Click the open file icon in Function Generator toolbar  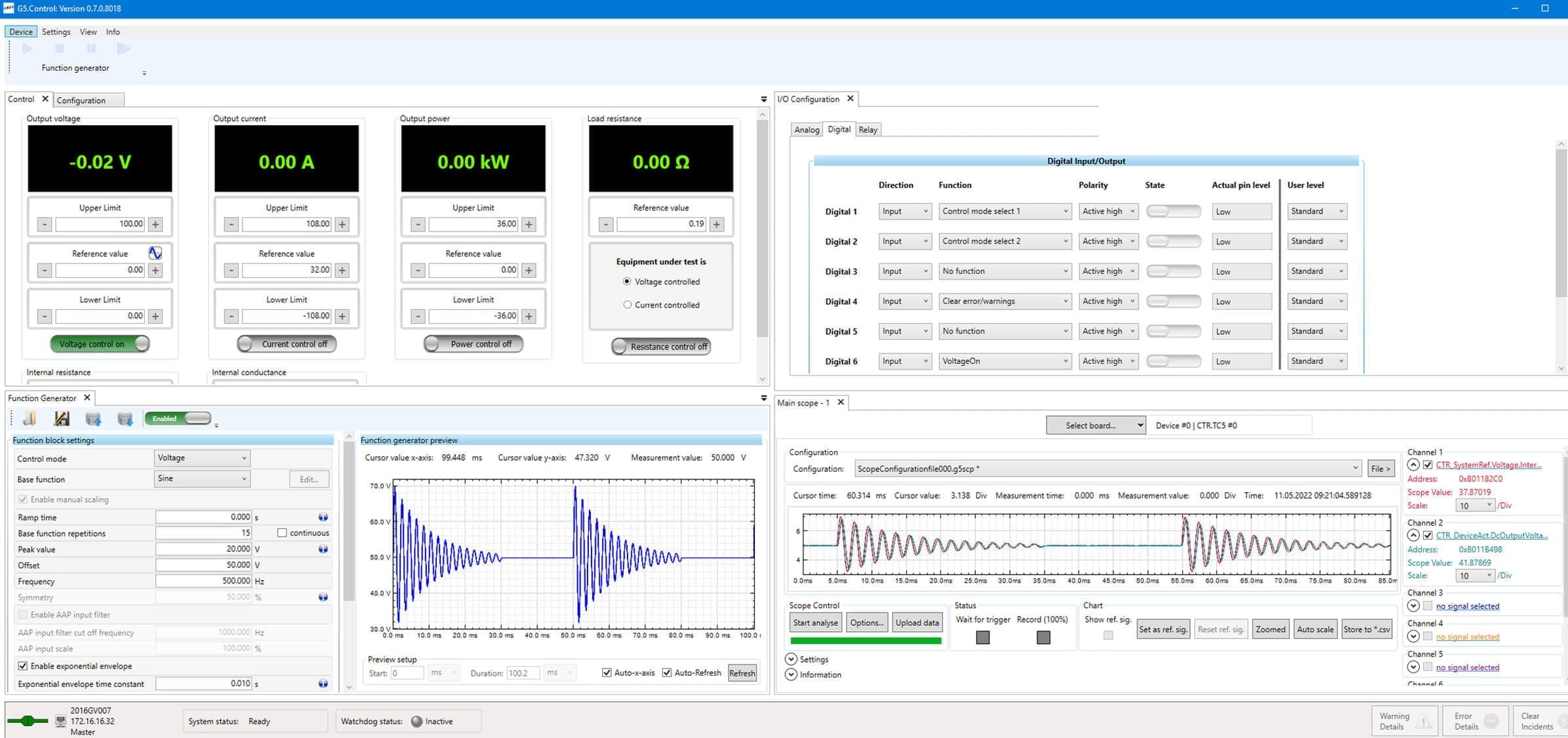tap(30, 418)
